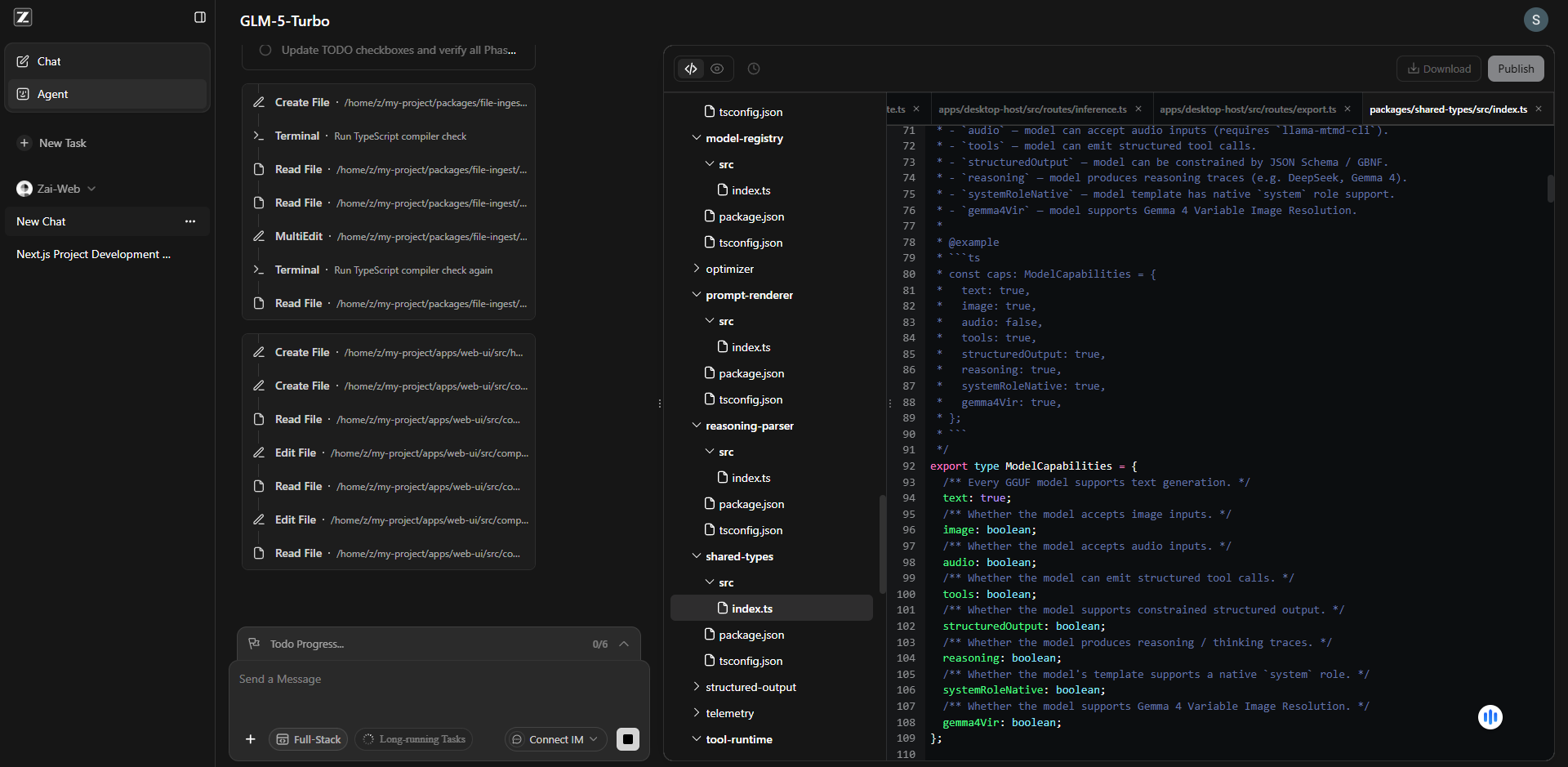The width and height of the screenshot is (1568, 767).
Task: Open the Connect IM dropdown
Action: 556,739
